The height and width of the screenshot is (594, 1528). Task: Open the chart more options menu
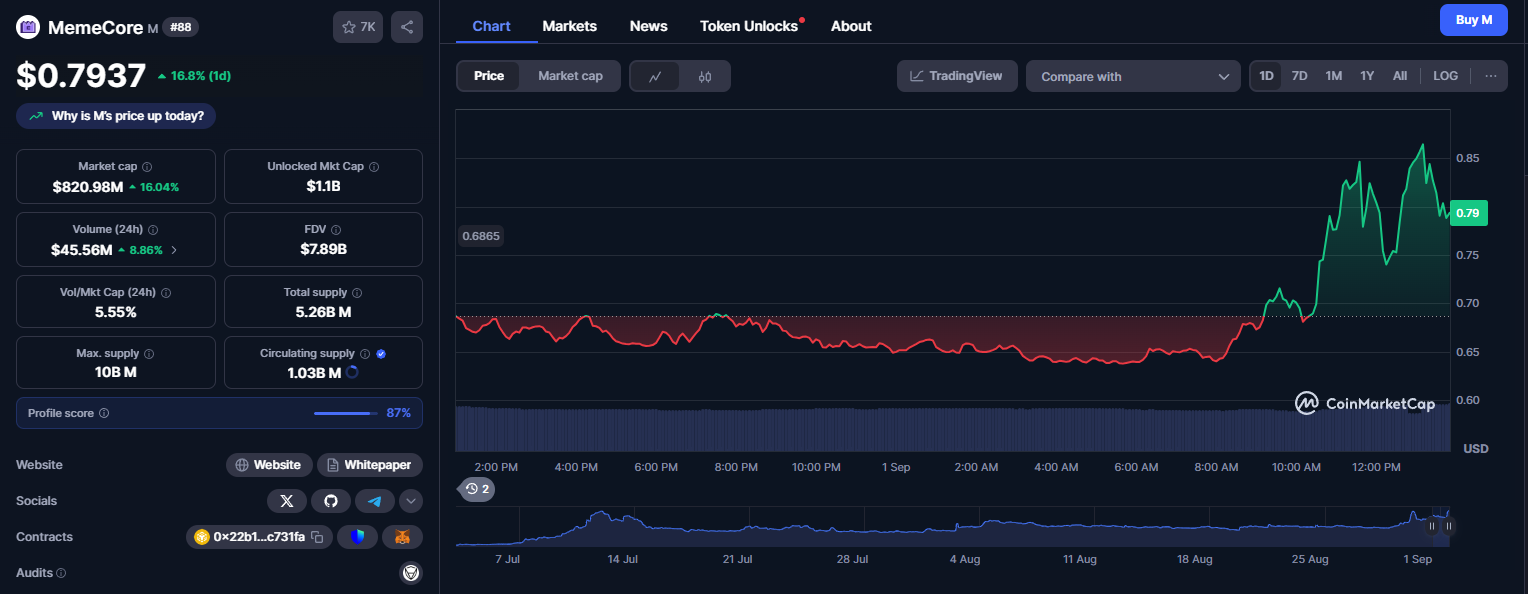(x=1490, y=76)
